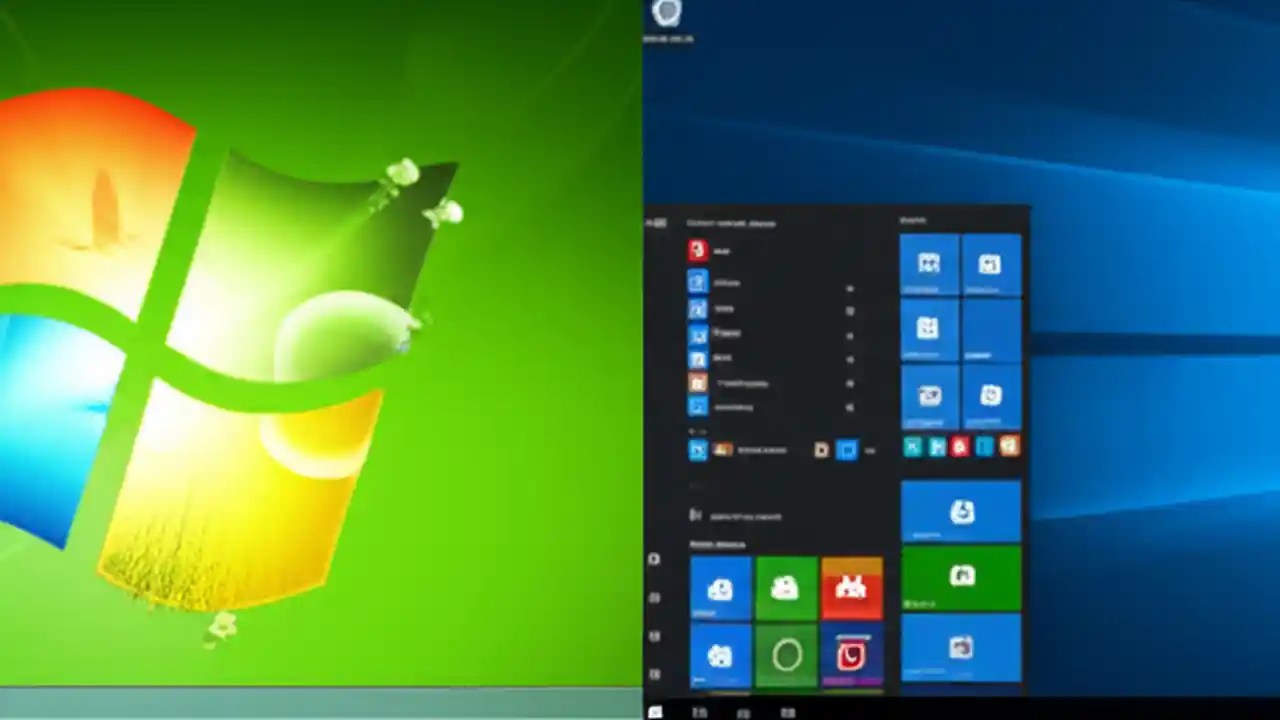Launch the blue OneDrive cloud tile
Image resolution: width=1280 pixels, height=720 pixels.
tap(720, 588)
